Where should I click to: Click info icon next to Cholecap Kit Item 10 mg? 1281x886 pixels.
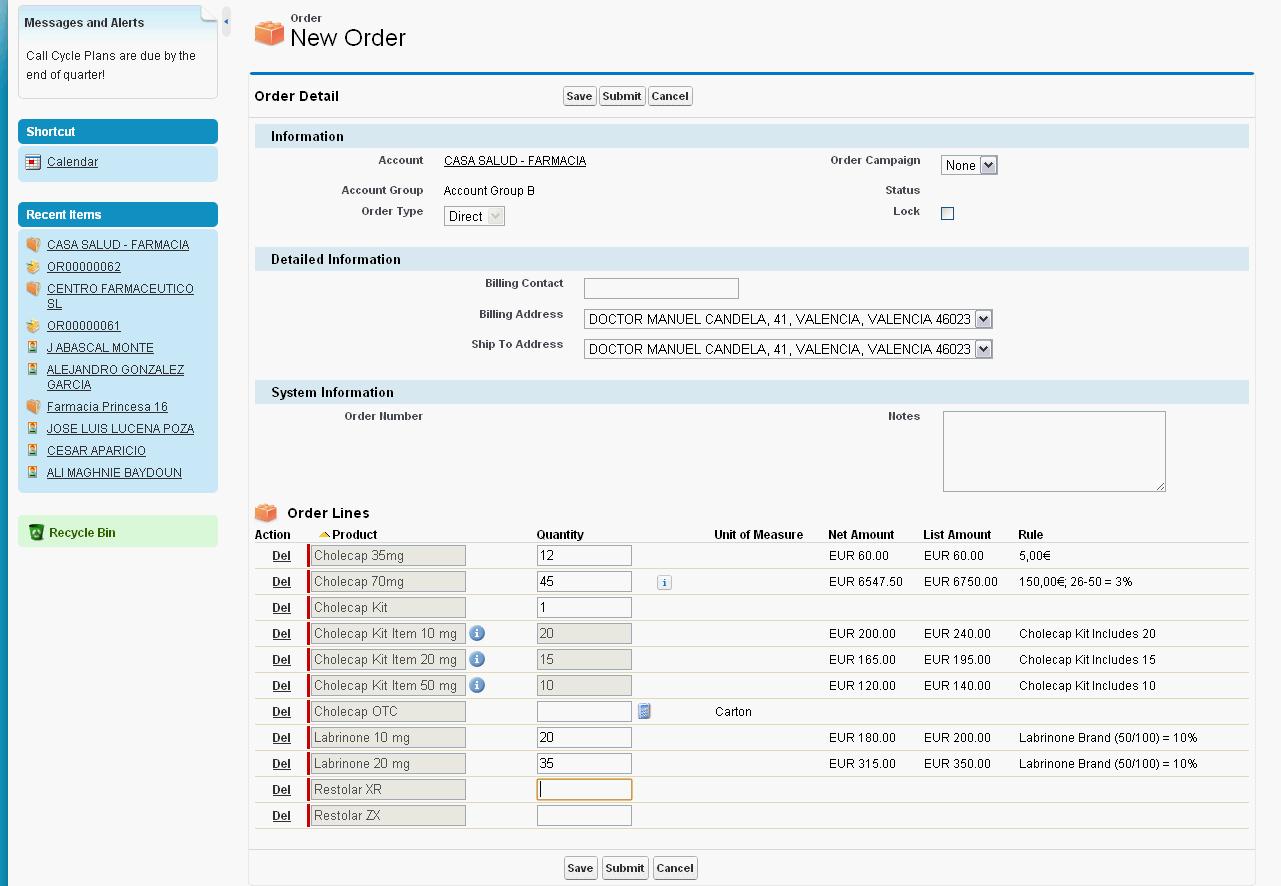point(477,633)
